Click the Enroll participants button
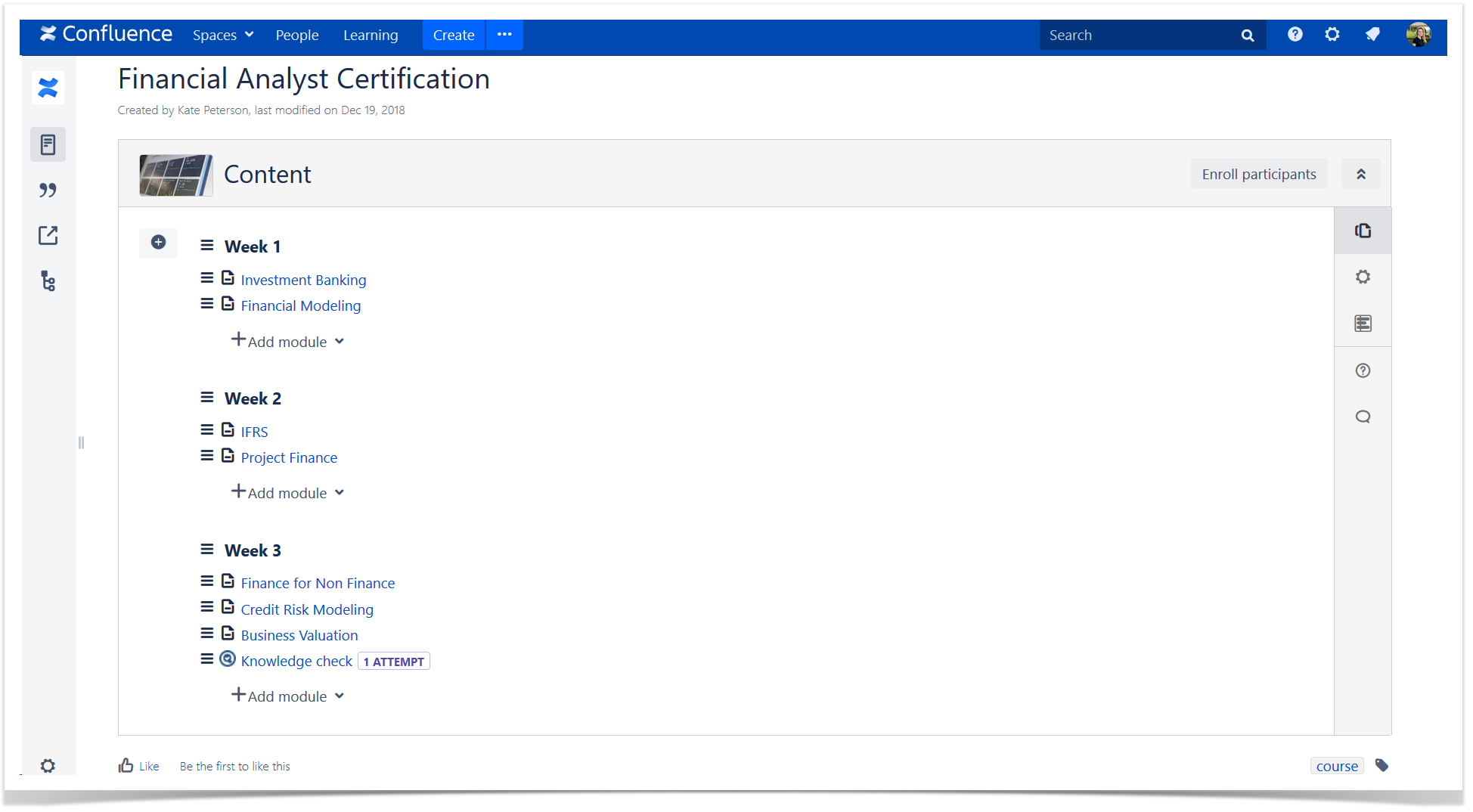Viewport: 1473px width, 812px height. pyautogui.click(x=1258, y=173)
